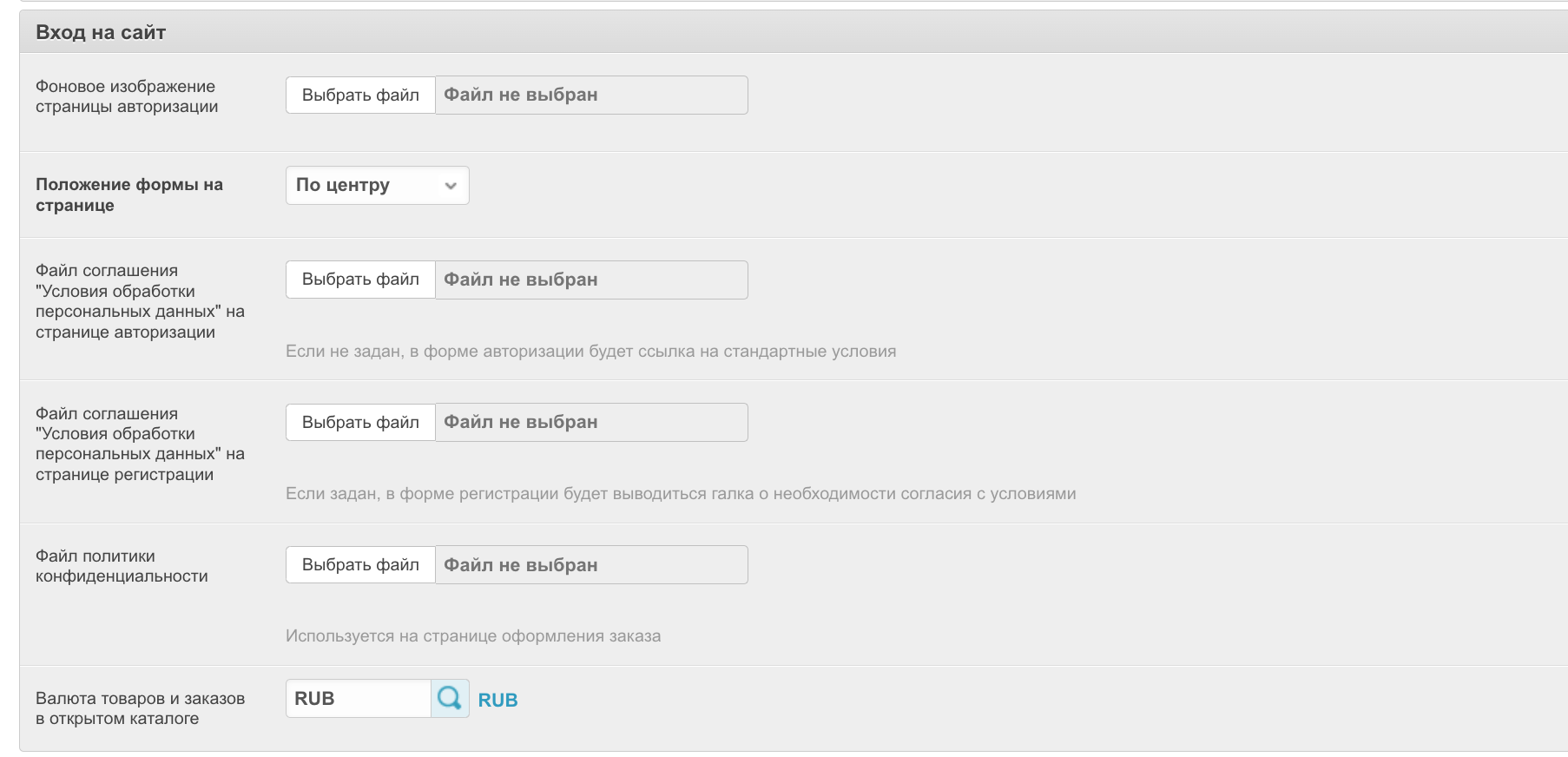Click 'Файл не выбран' field for background image

tap(590, 95)
